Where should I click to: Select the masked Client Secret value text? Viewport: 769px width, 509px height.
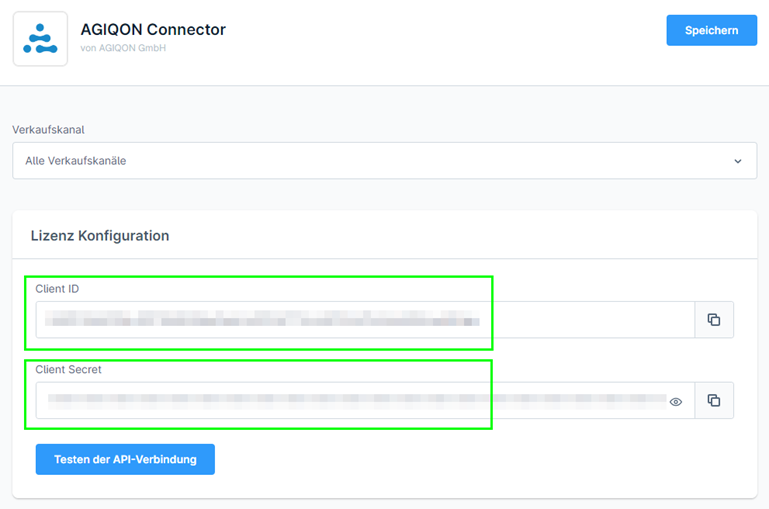click(x=357, y=399)
